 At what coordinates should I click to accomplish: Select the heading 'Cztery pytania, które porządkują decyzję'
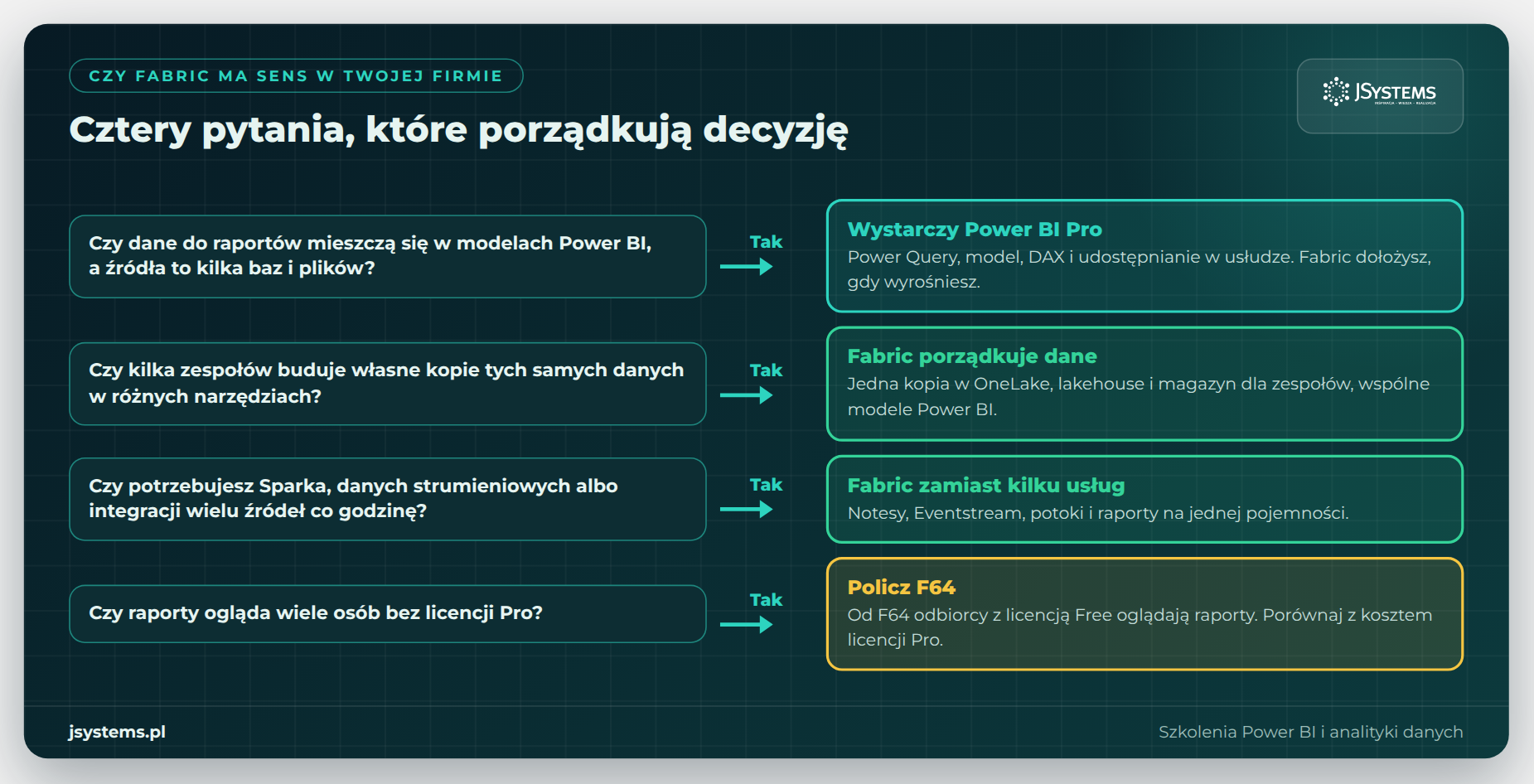(x=458, y=130)
